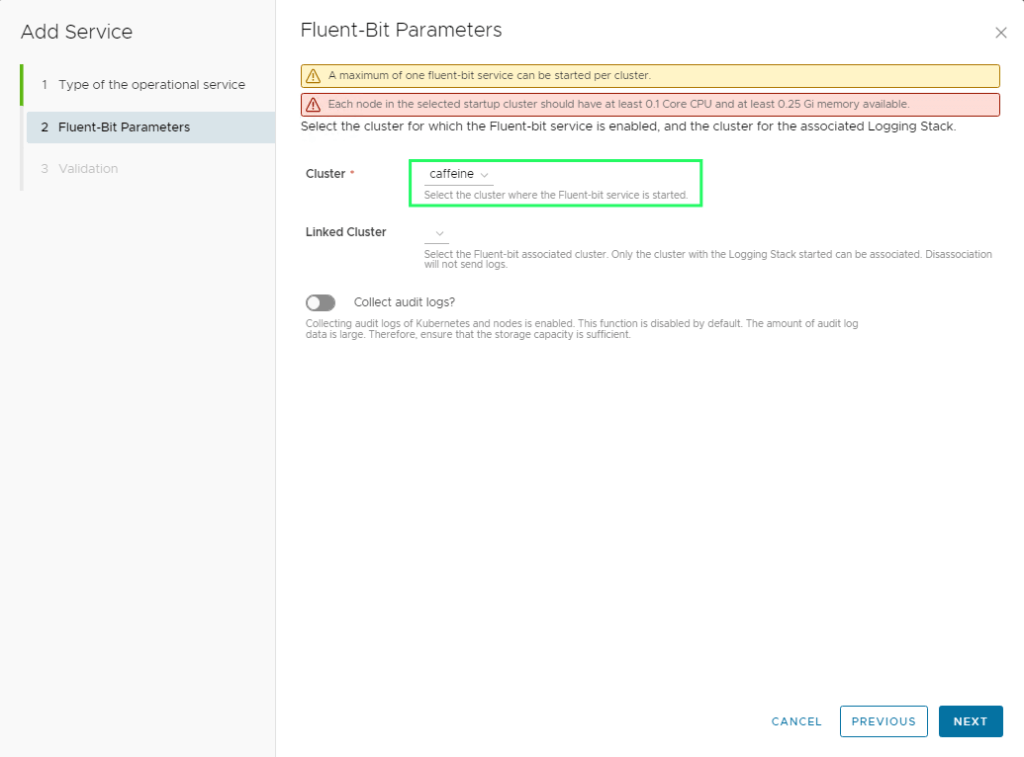The image size is (1024, 757).
Task: Click hint Select the cluster where the Fluent-bit service is started
Action: pyautogui.click(x=556, y=195)
